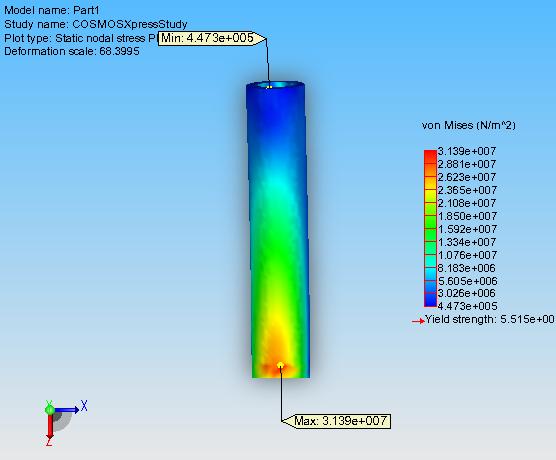This screenshot has width=556, height=460.
Task: Click the red segment of the color legend
Action: pos(430,156)
